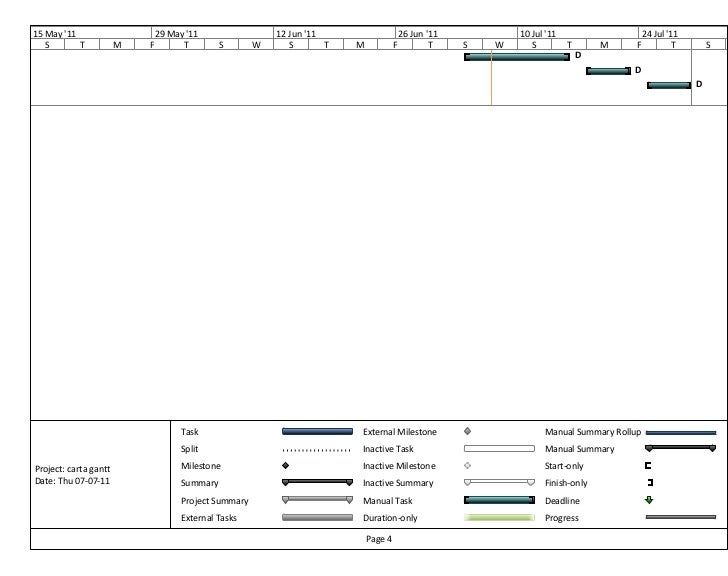
Task: Click the Progress gray line symbol
Action: point(681,517)
